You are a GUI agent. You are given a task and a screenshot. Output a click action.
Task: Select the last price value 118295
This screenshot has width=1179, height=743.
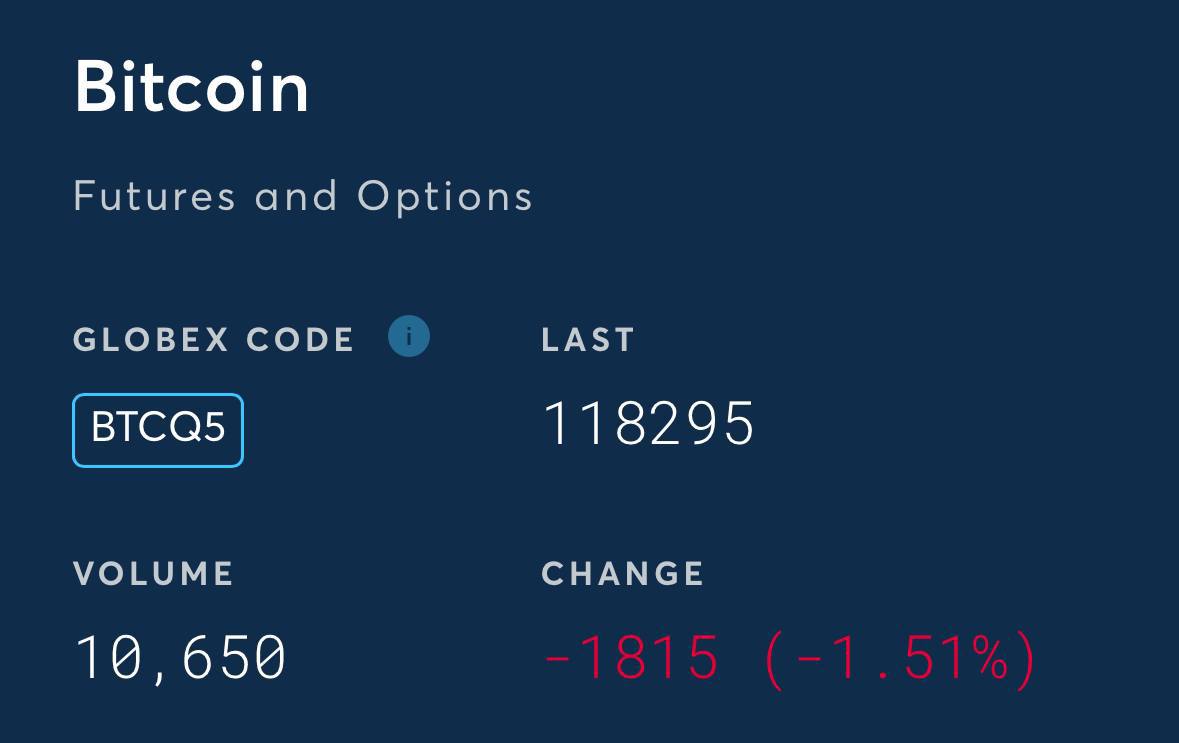[648, 423]
